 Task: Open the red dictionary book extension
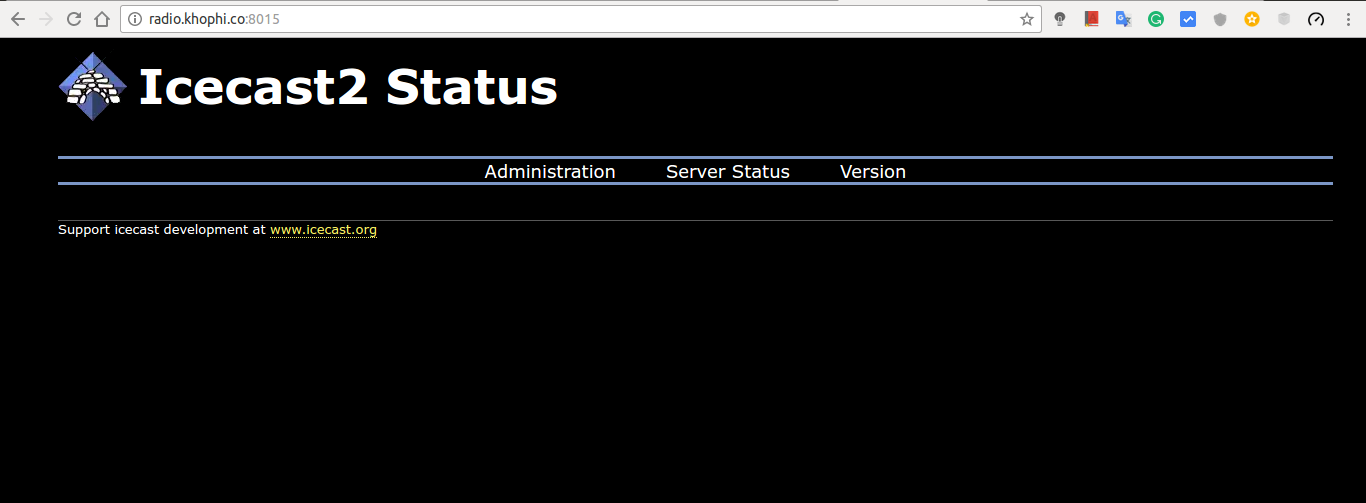1092,19
